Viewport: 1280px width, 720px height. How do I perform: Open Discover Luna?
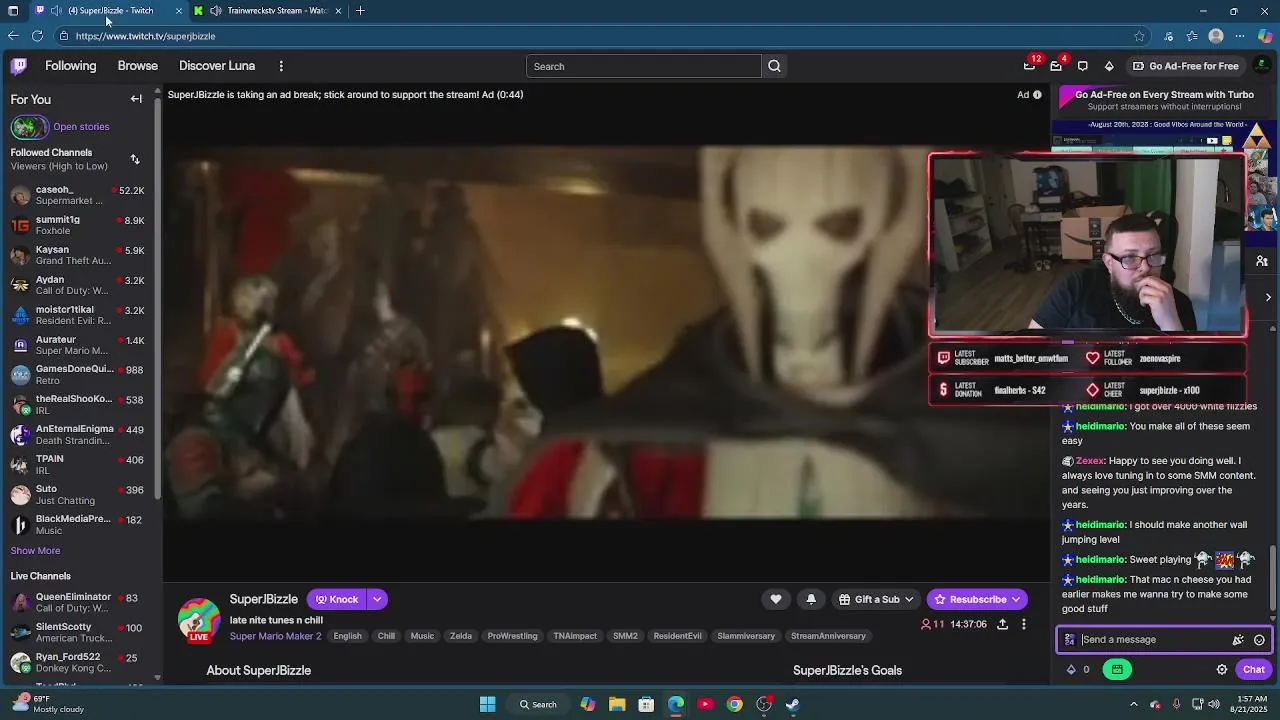[217, 66]
